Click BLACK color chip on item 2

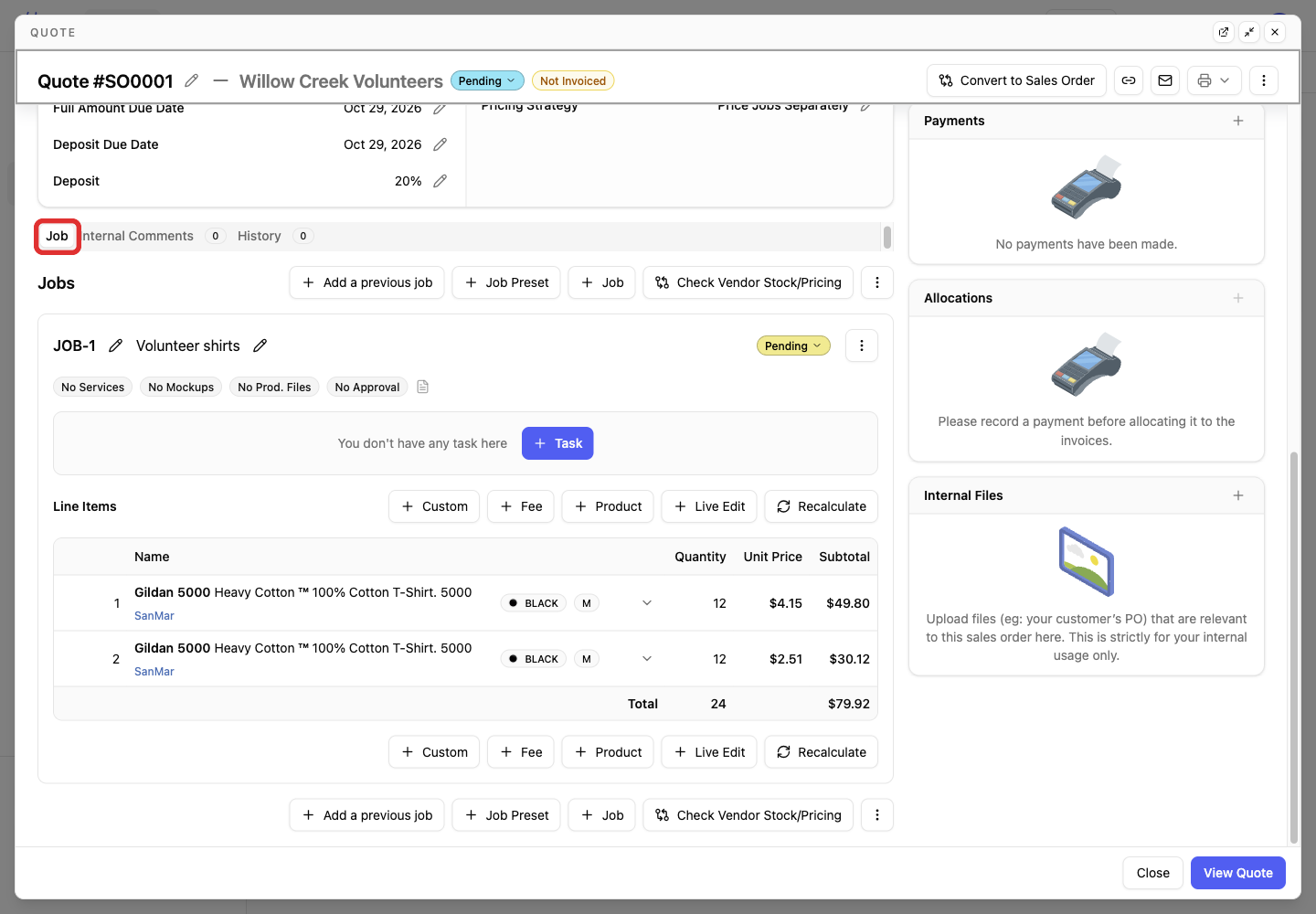tap(534, 659)
